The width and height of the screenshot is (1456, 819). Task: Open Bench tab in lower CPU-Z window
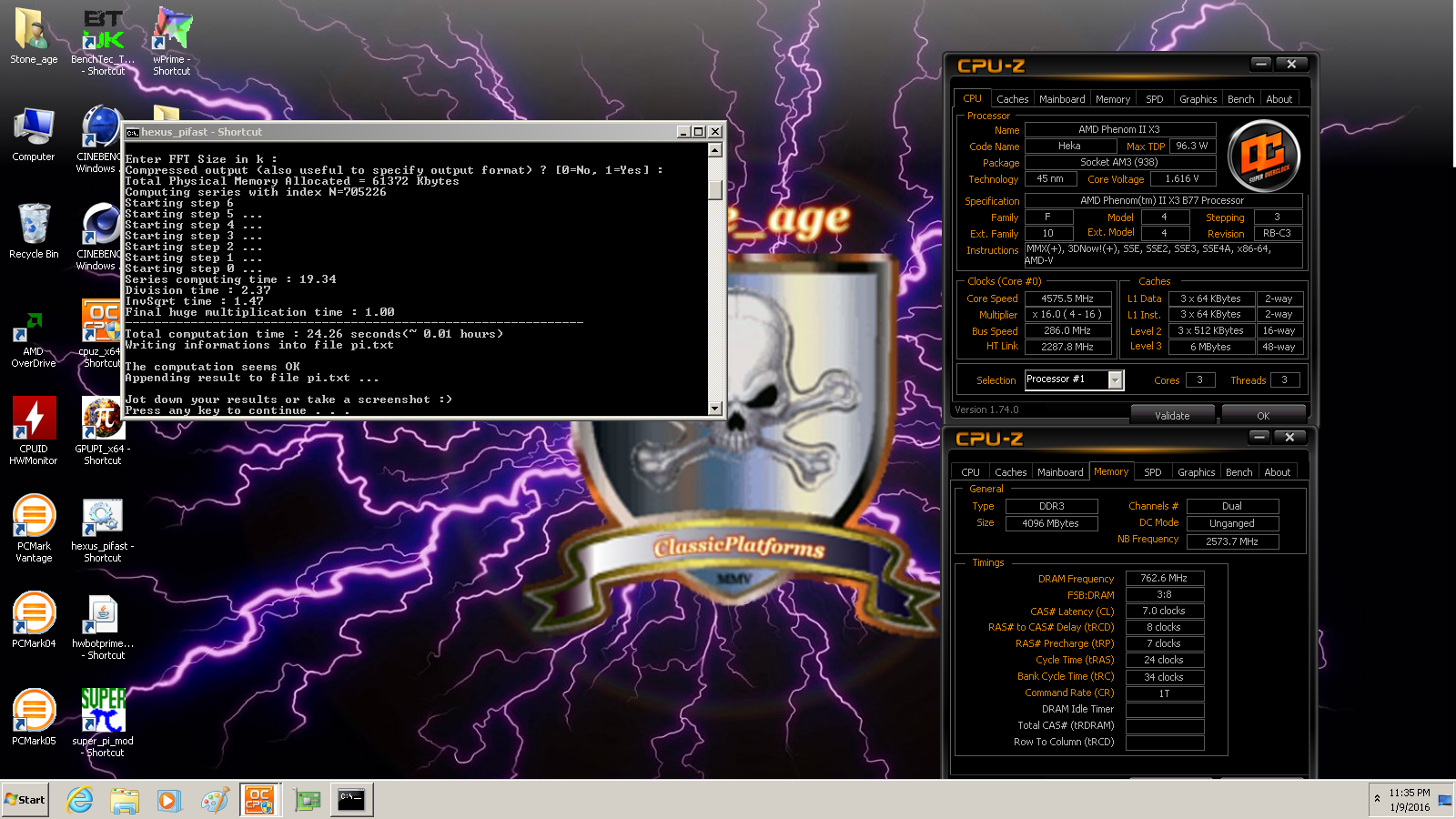[1239, 472]
